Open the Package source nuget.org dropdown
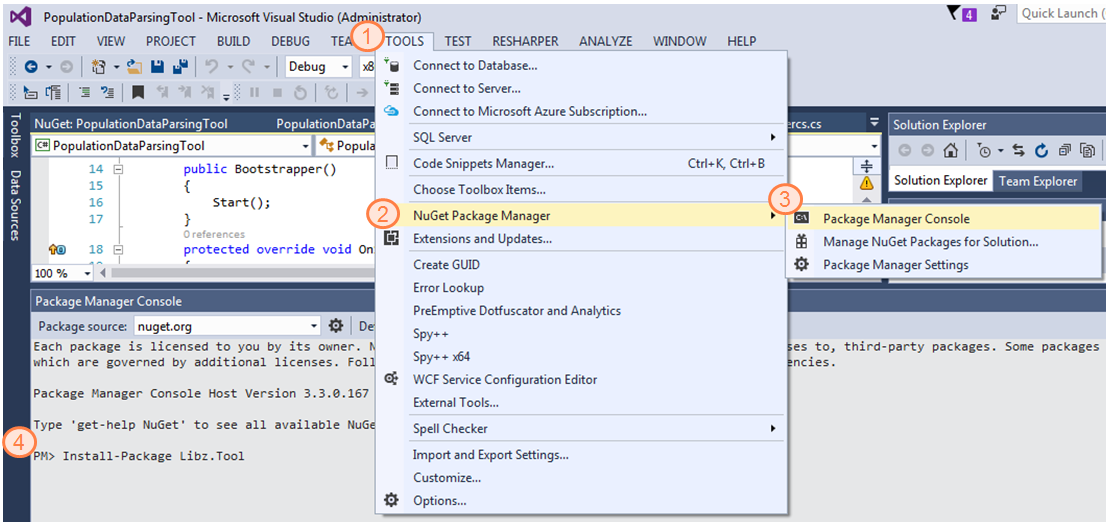 [229, 326]
